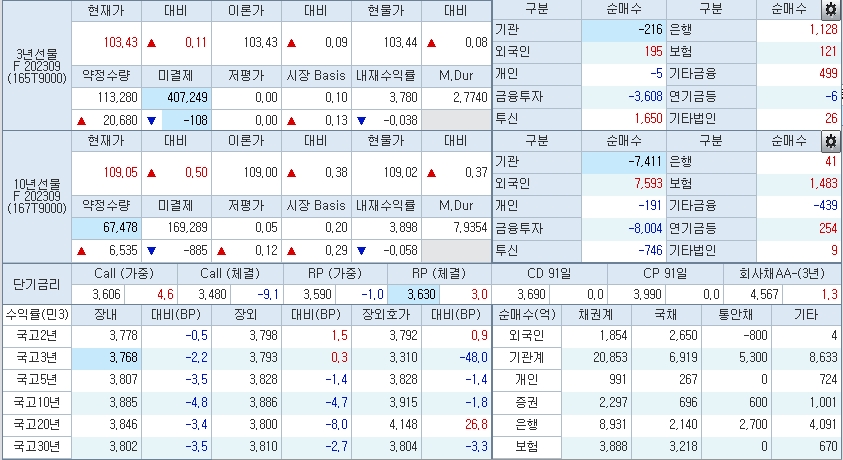Open settings gear in 3-year futures investor panel
Viewport: 843px width, 460px height.
pos(829,10)
